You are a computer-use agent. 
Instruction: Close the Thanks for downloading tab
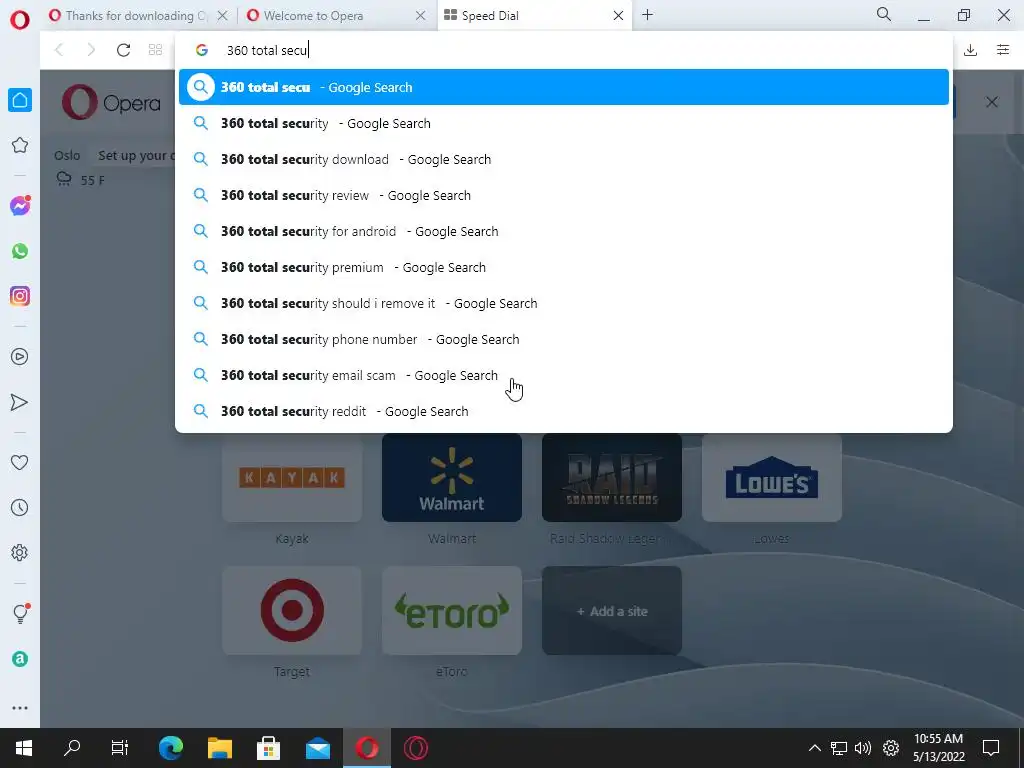coord(223,16)
